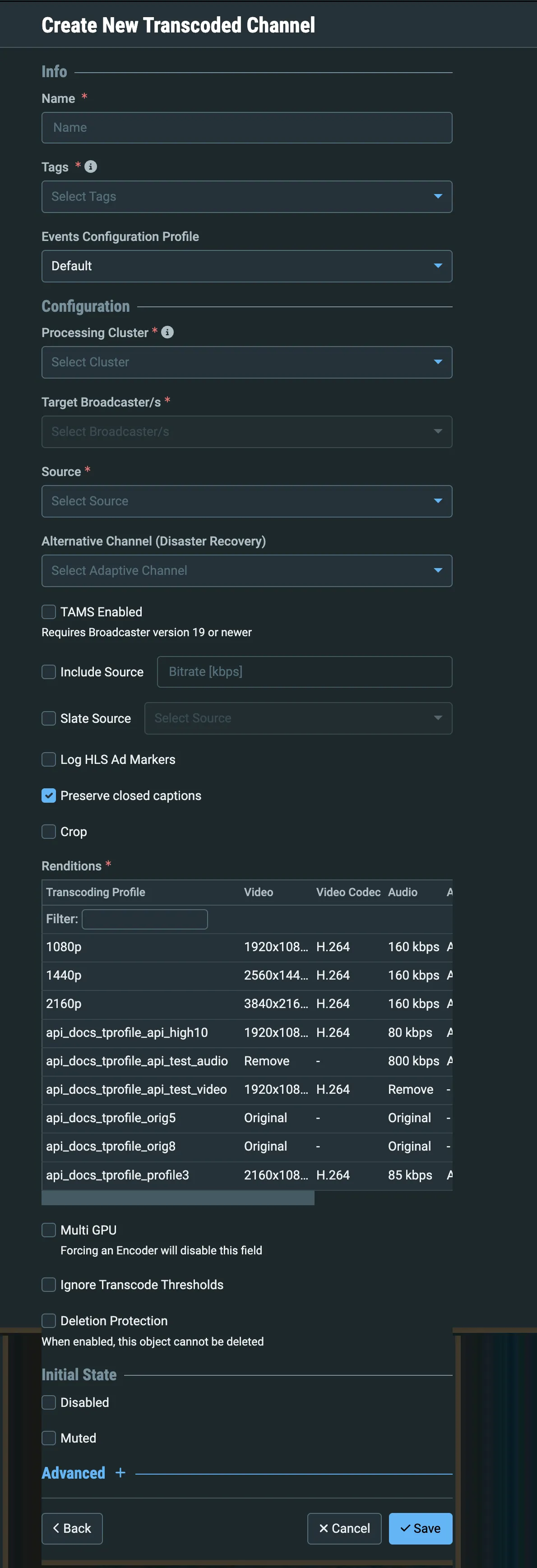Enable the TAMS Enabled checkbox

point(49,612)
